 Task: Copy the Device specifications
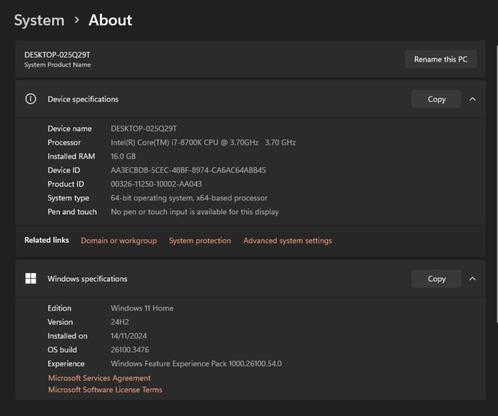436,99
